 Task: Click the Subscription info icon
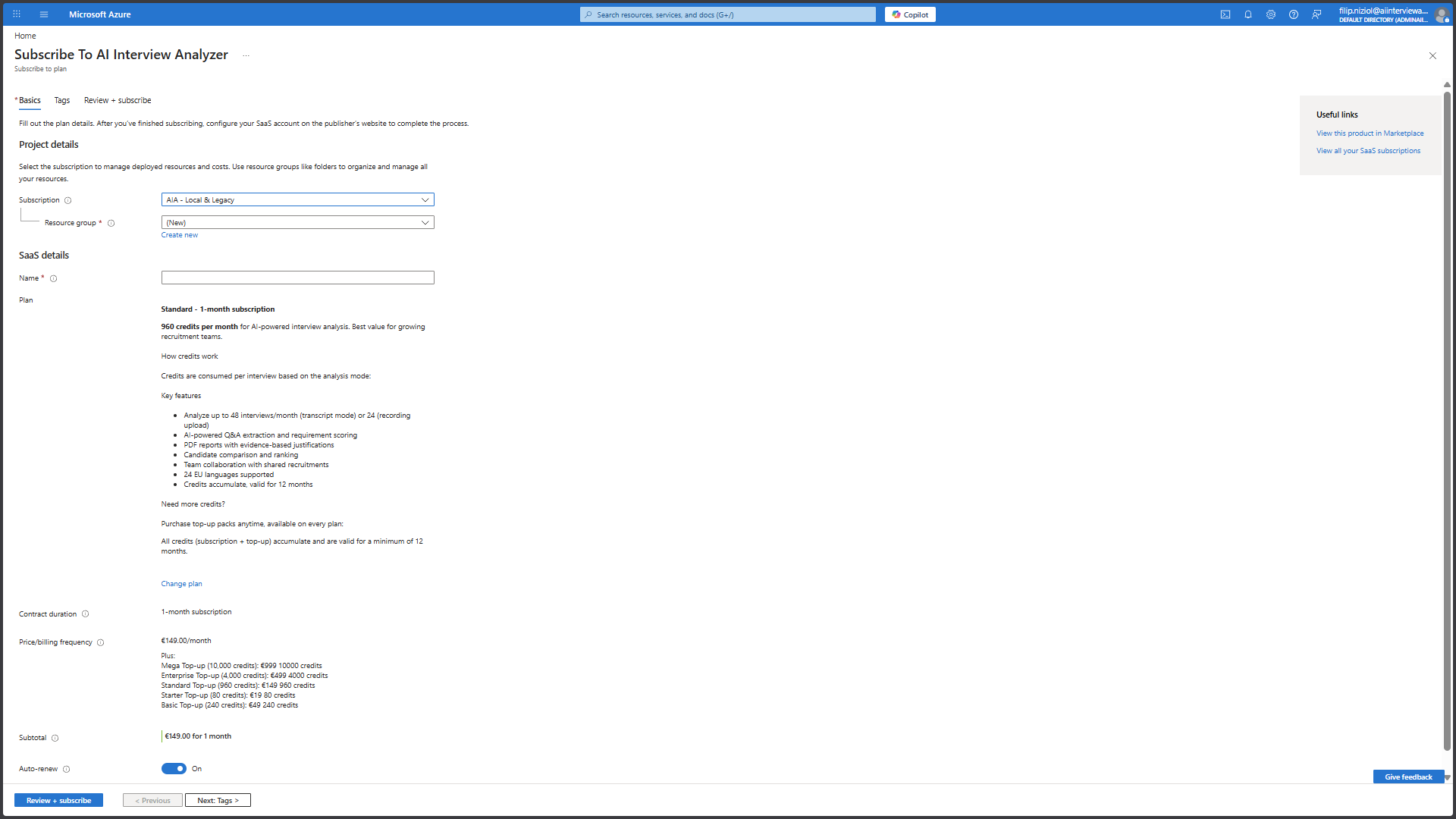tap(68, 200)
